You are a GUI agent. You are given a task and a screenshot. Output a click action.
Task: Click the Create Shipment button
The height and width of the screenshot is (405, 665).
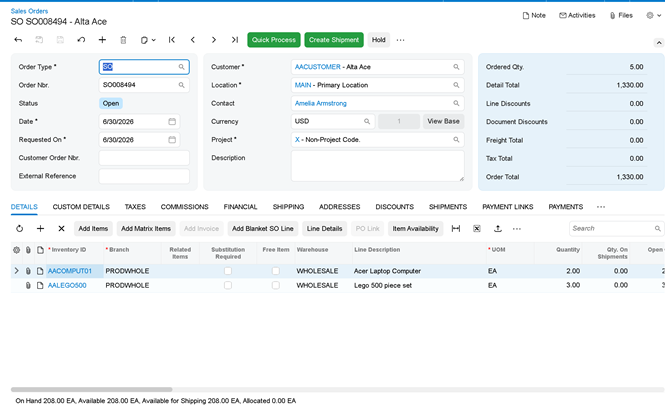point(334,40)
